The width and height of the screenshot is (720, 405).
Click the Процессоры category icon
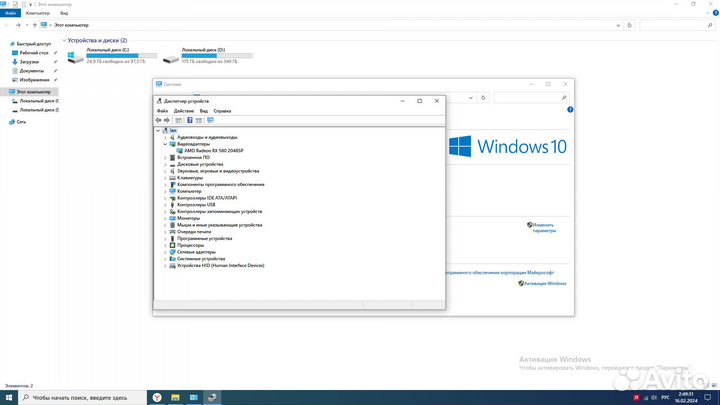(173, 245)
